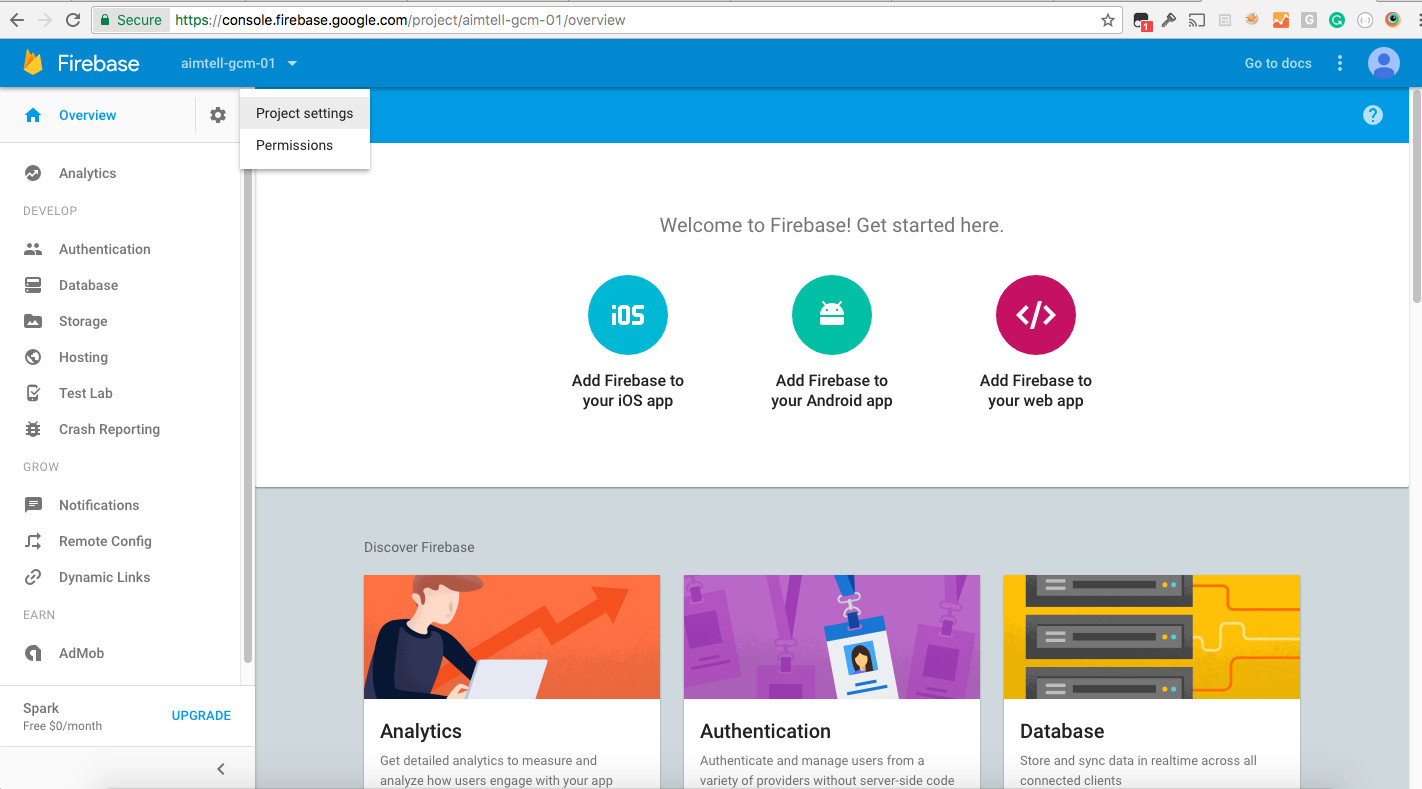The width and height of the screenshot is (1422, 789).
Task: Go back with browser back arrow
Action: pos(17,20)
